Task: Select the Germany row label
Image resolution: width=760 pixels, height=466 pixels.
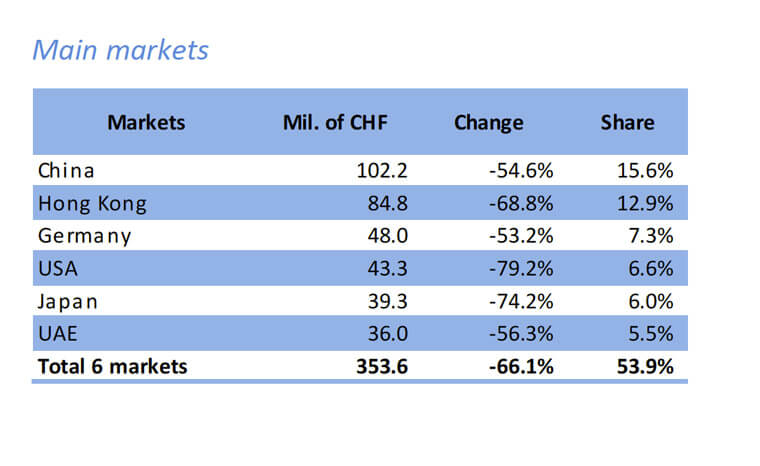Action: 84,237
